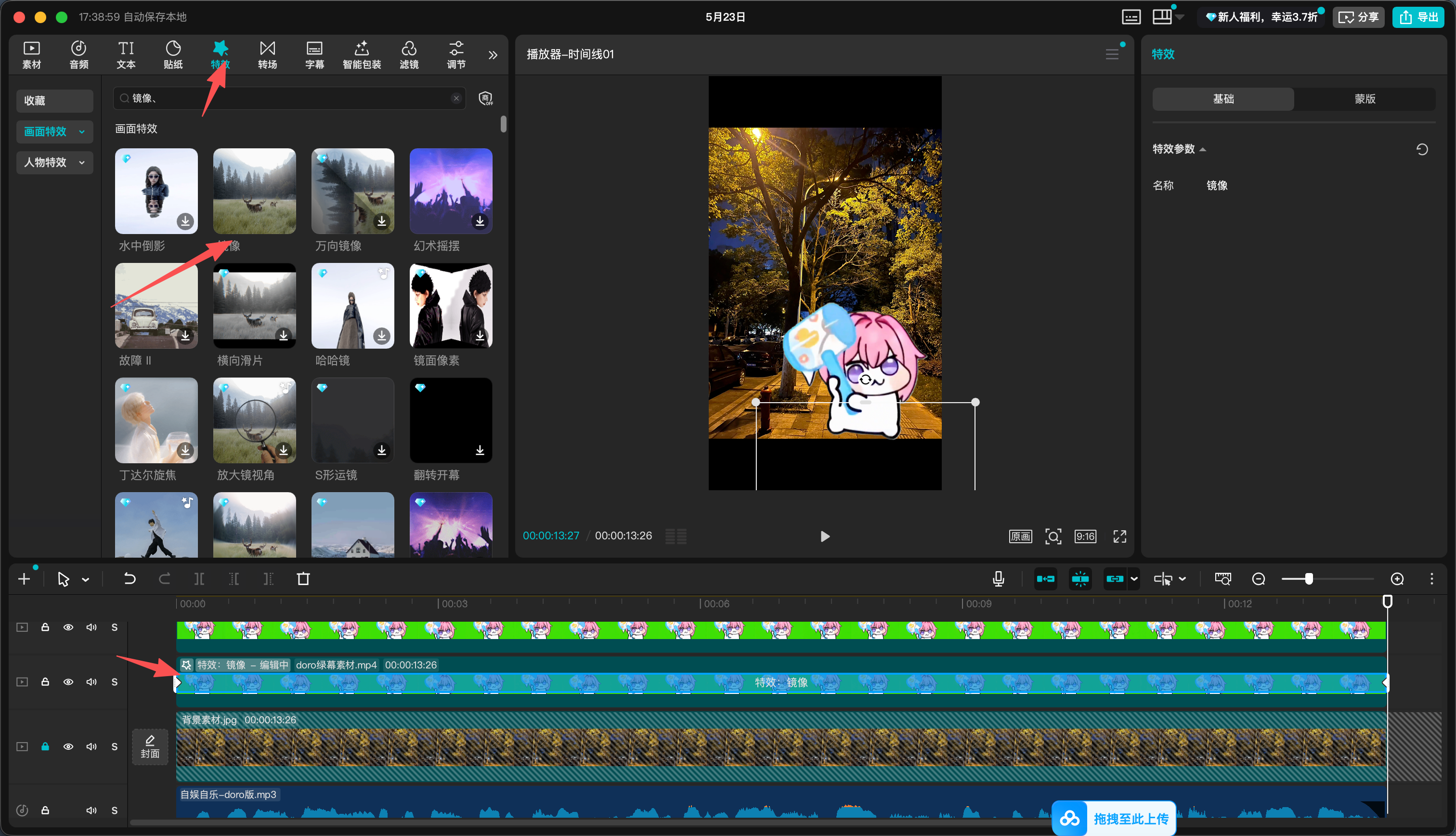Start voiceover recording with microphone
Screen dimensions: 1456x836
click(x=998, y=579)
